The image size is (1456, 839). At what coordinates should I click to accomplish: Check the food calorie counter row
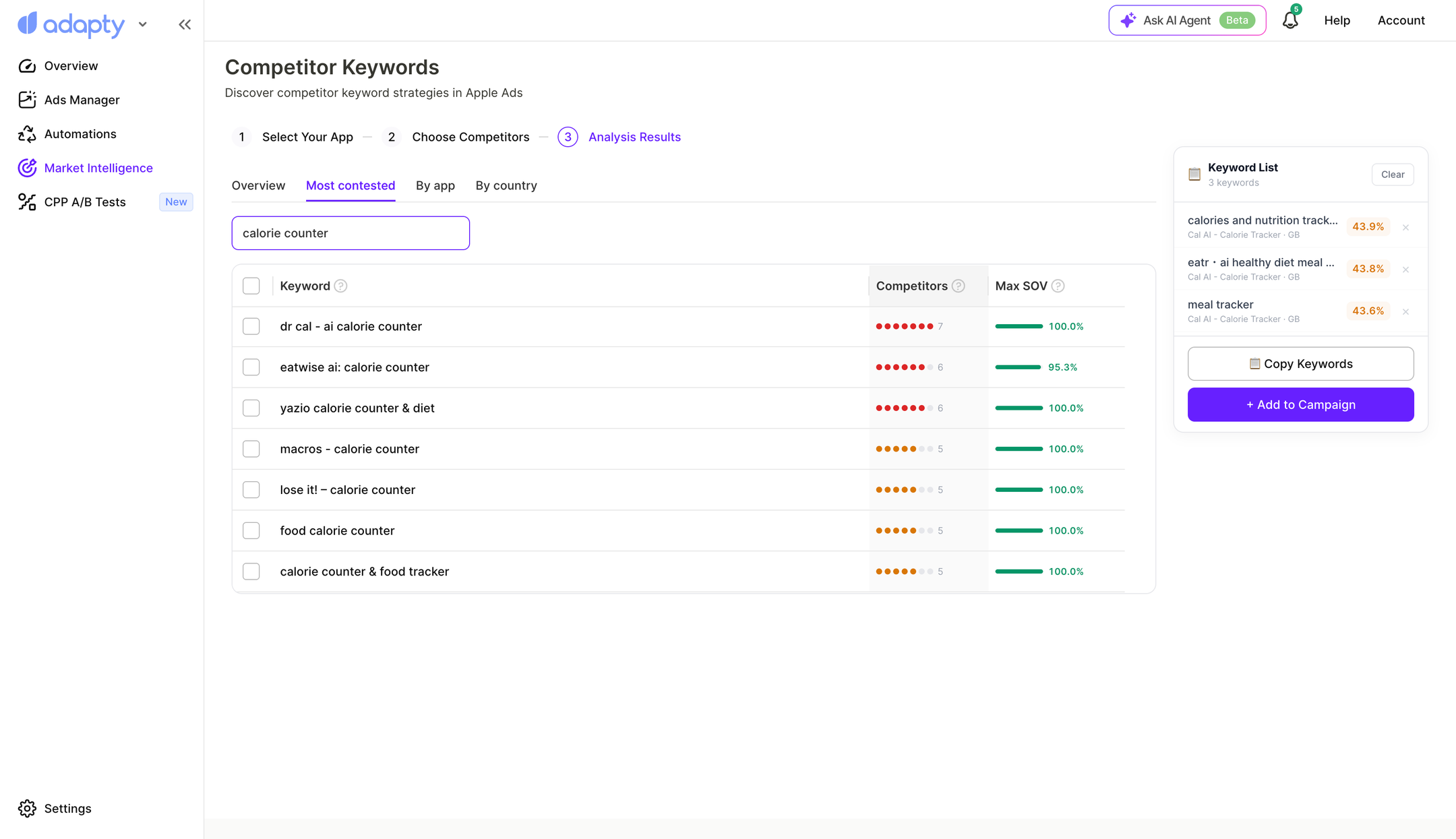251,531
